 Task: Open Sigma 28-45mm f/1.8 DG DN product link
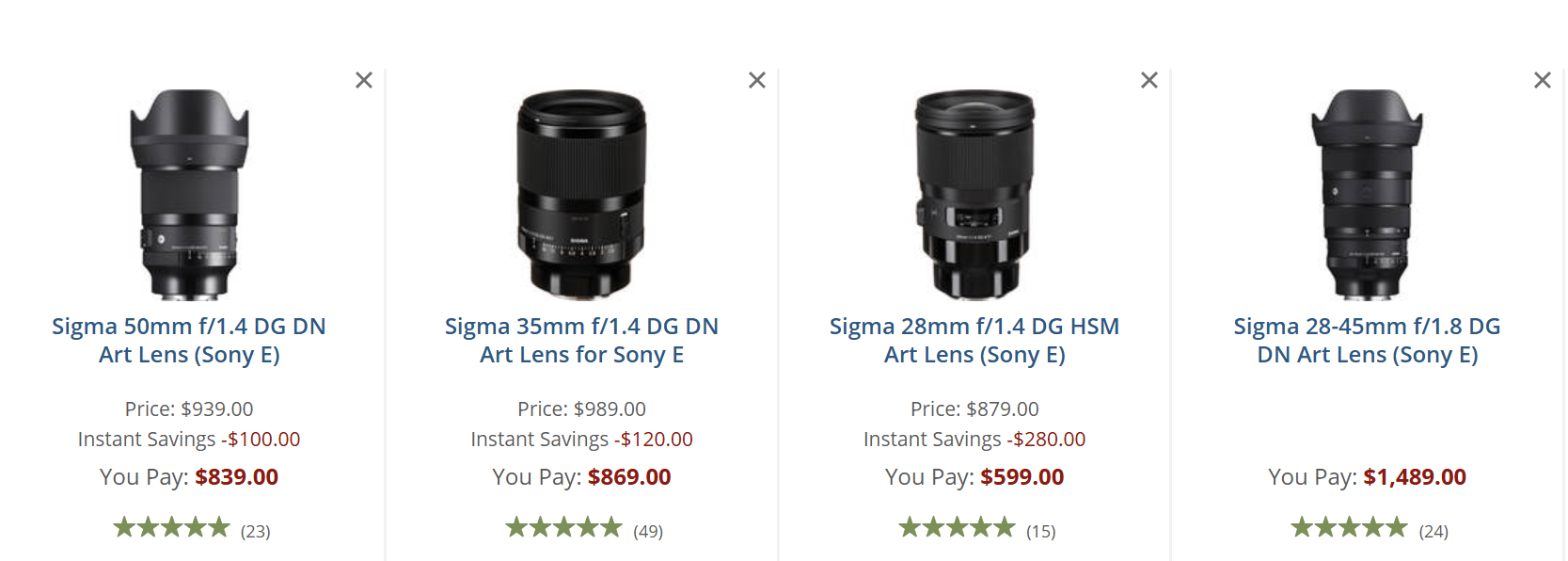(x=1367, y=341)
